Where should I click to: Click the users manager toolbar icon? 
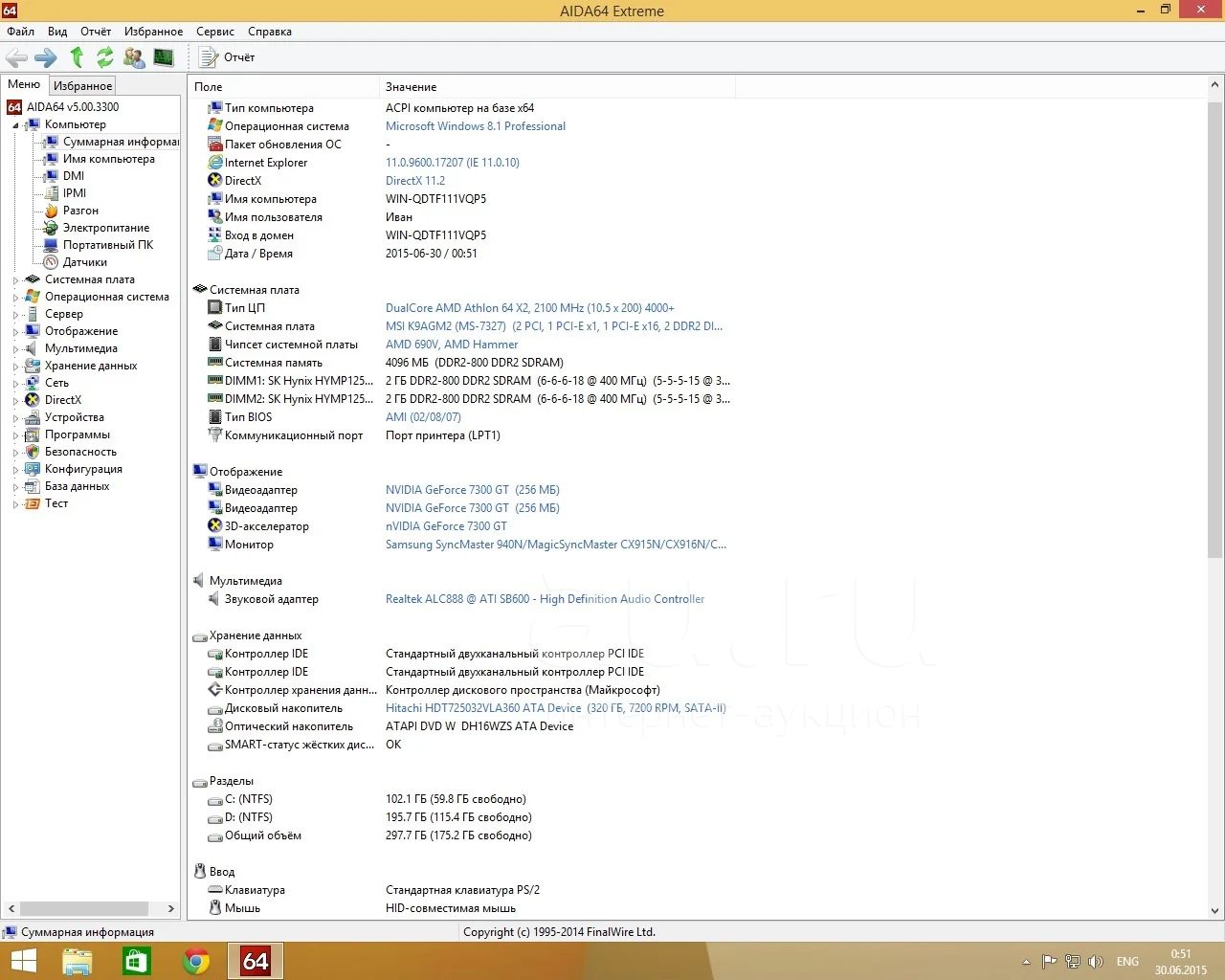pos(135,57)
